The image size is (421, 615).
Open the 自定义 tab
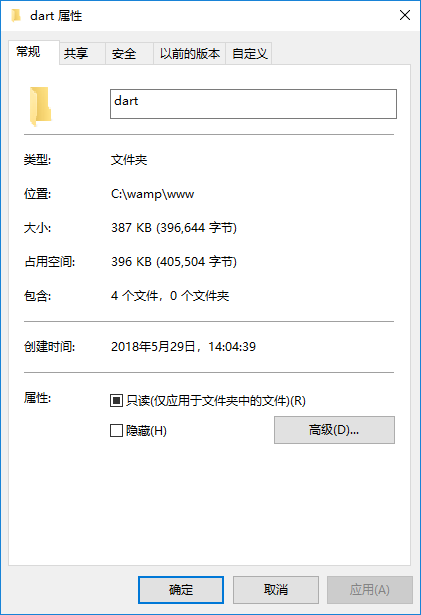[x=249, y=53]
